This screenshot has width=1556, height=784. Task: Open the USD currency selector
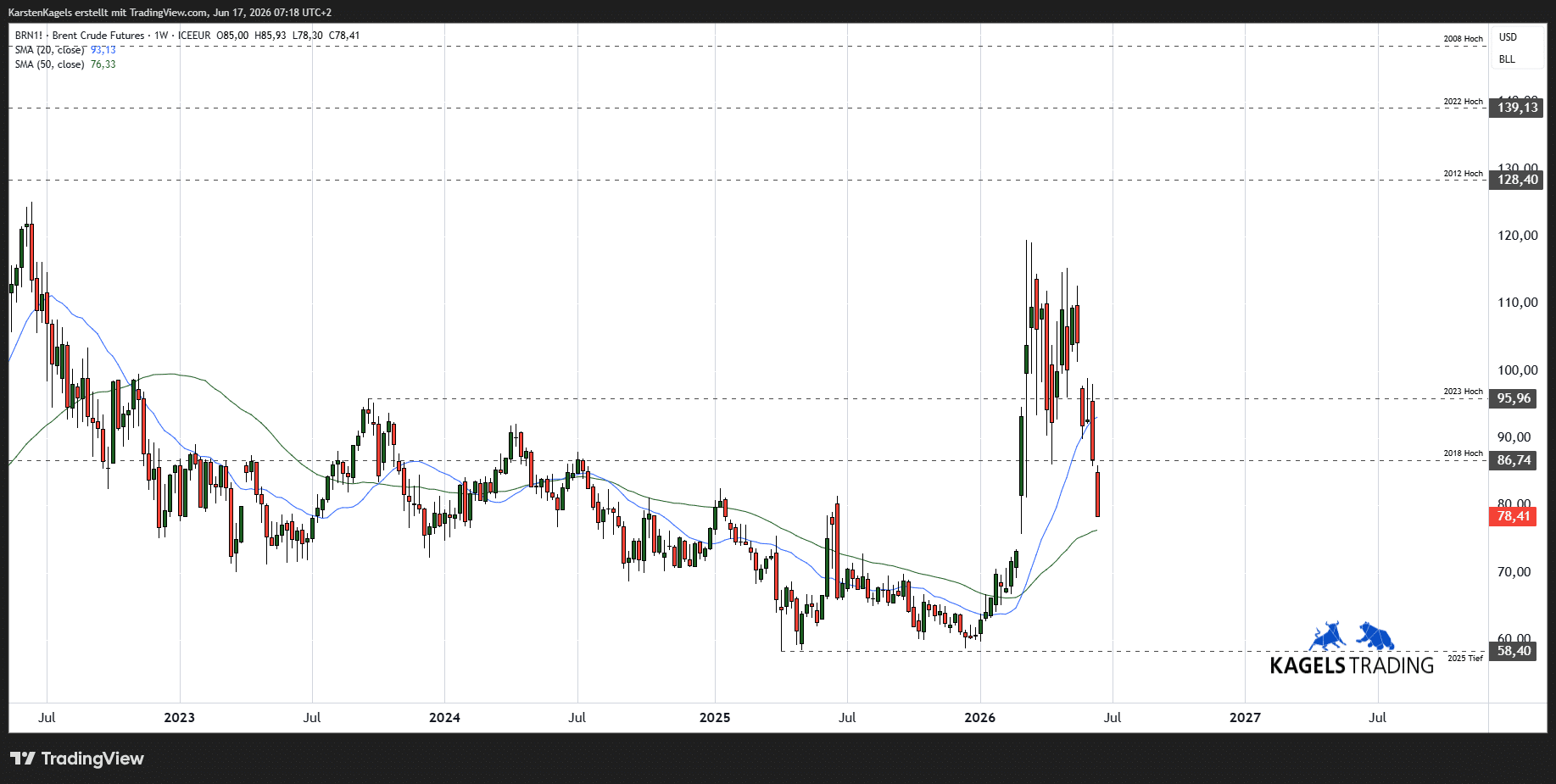(1508, 37)
